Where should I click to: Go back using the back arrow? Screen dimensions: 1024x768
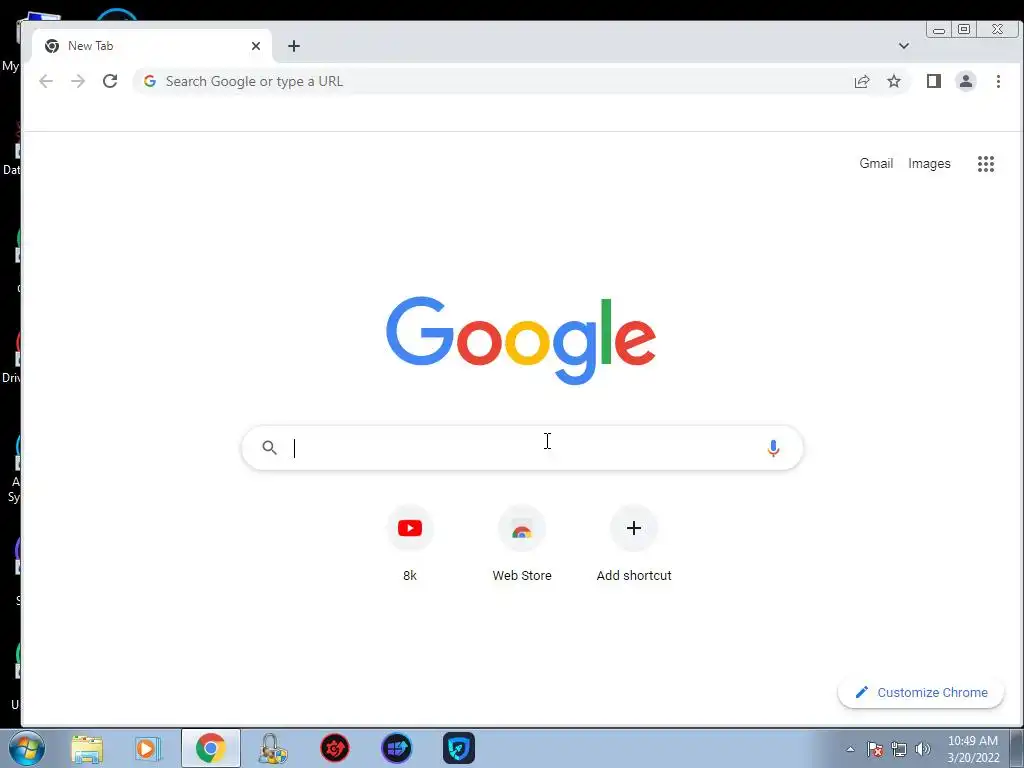46,81
